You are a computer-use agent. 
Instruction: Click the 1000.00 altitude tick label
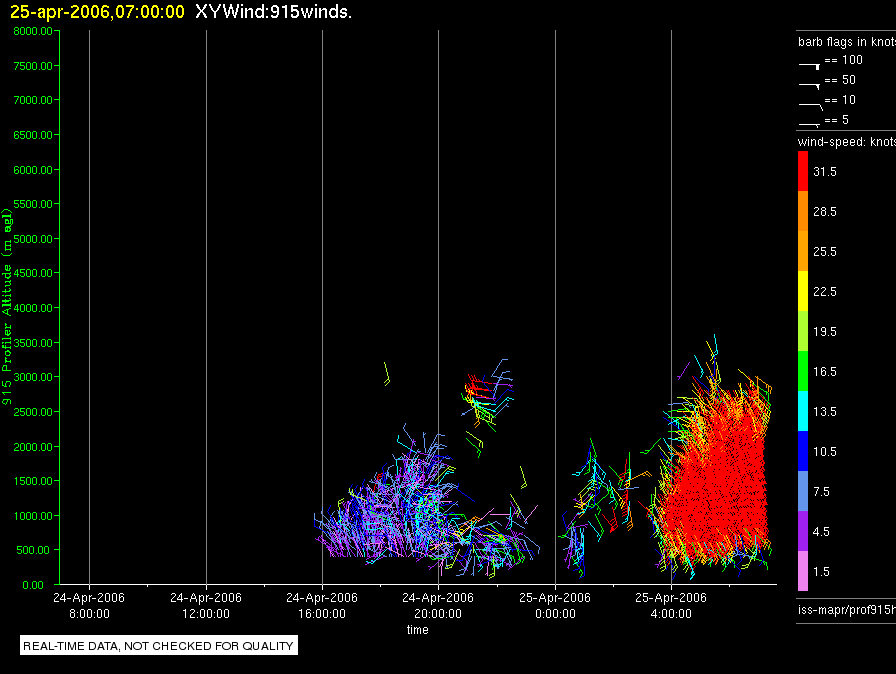pos(33,516)
